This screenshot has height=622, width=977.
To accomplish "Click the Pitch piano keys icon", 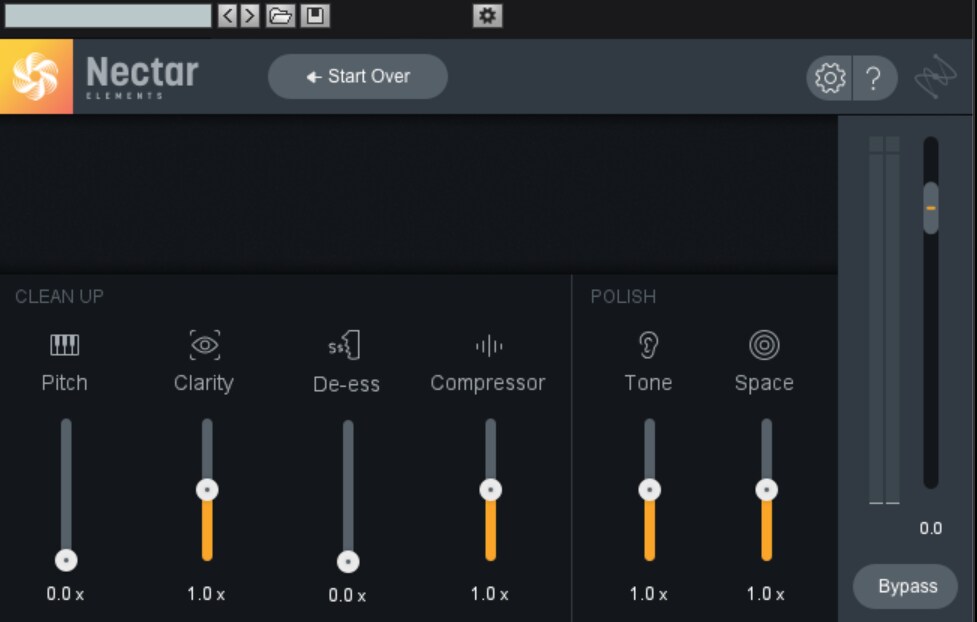I will 64,345.
